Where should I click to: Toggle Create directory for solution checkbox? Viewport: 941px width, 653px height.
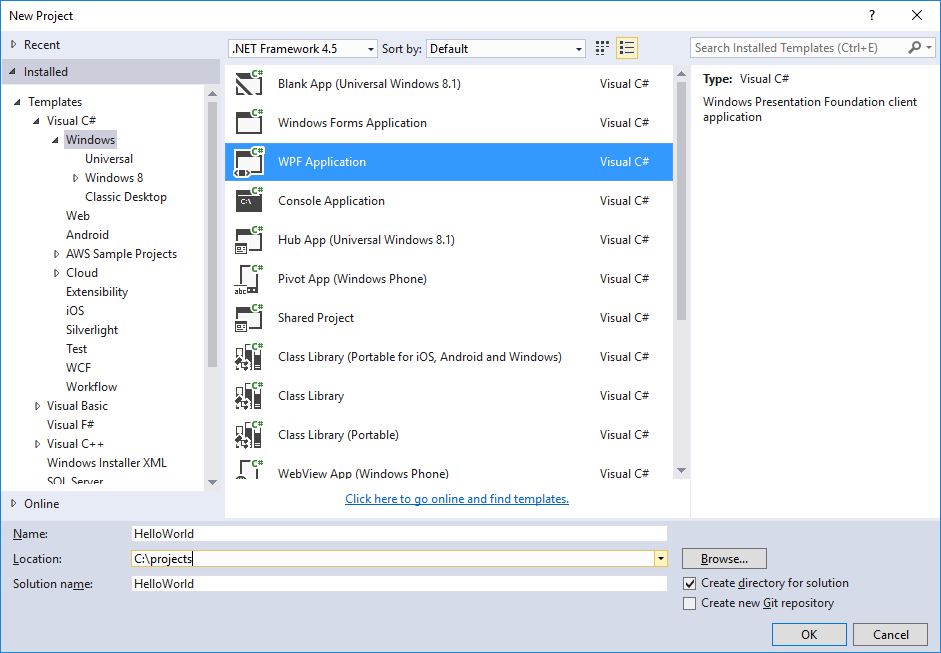690,583
